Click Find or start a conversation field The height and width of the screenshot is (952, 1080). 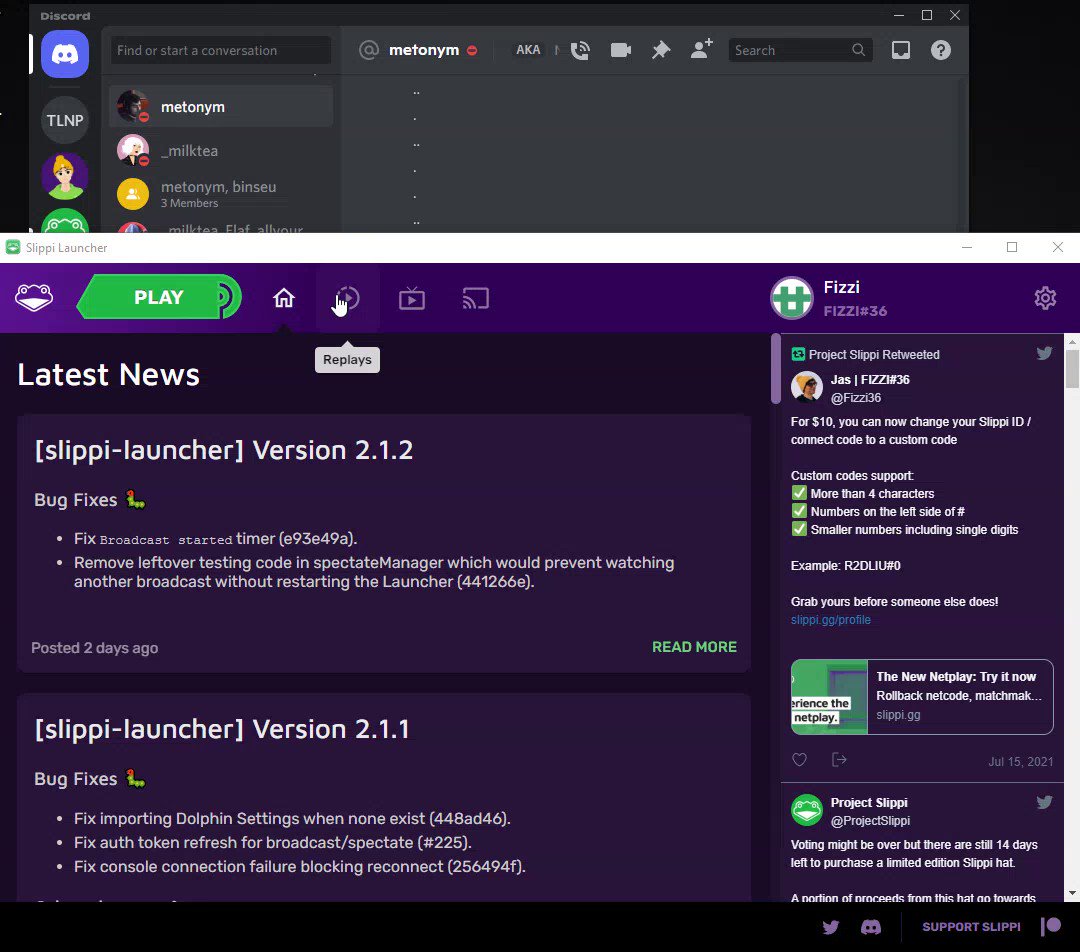click(x=220, y=50)
